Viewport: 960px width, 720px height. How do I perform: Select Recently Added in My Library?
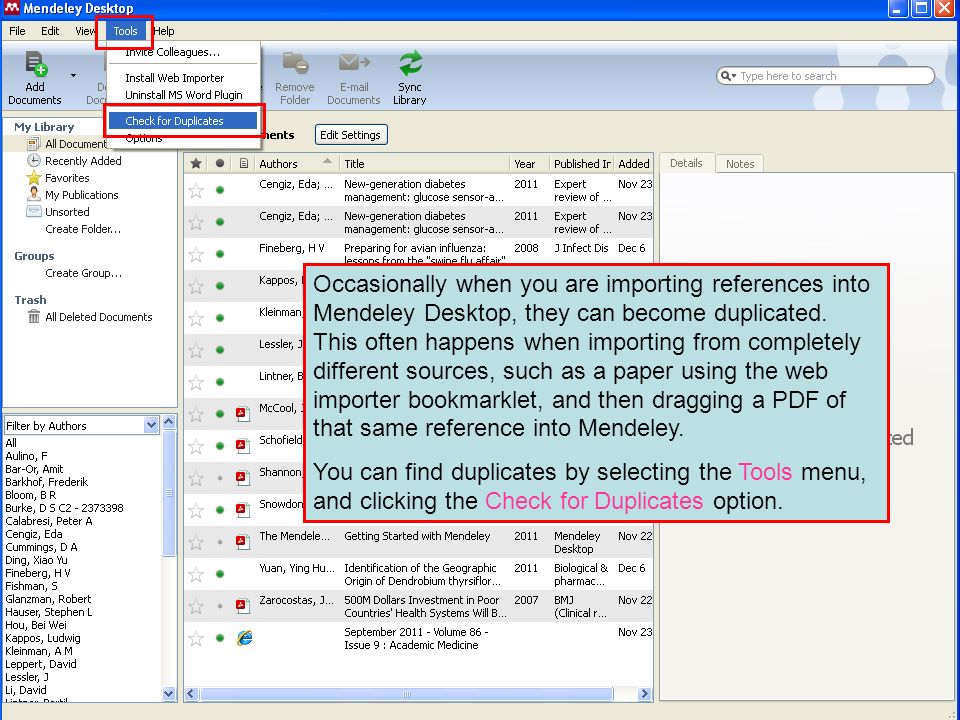[x=83, y=161]
